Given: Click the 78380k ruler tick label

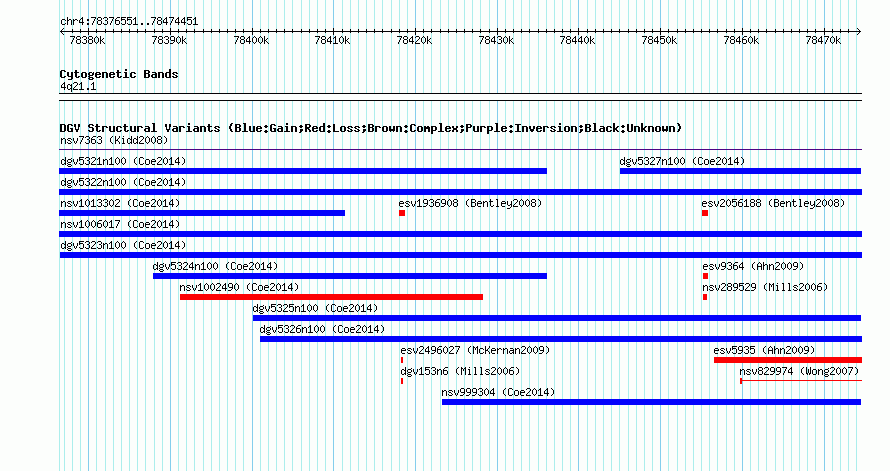Looking at the screenshot, I should (x=87, y=40).
